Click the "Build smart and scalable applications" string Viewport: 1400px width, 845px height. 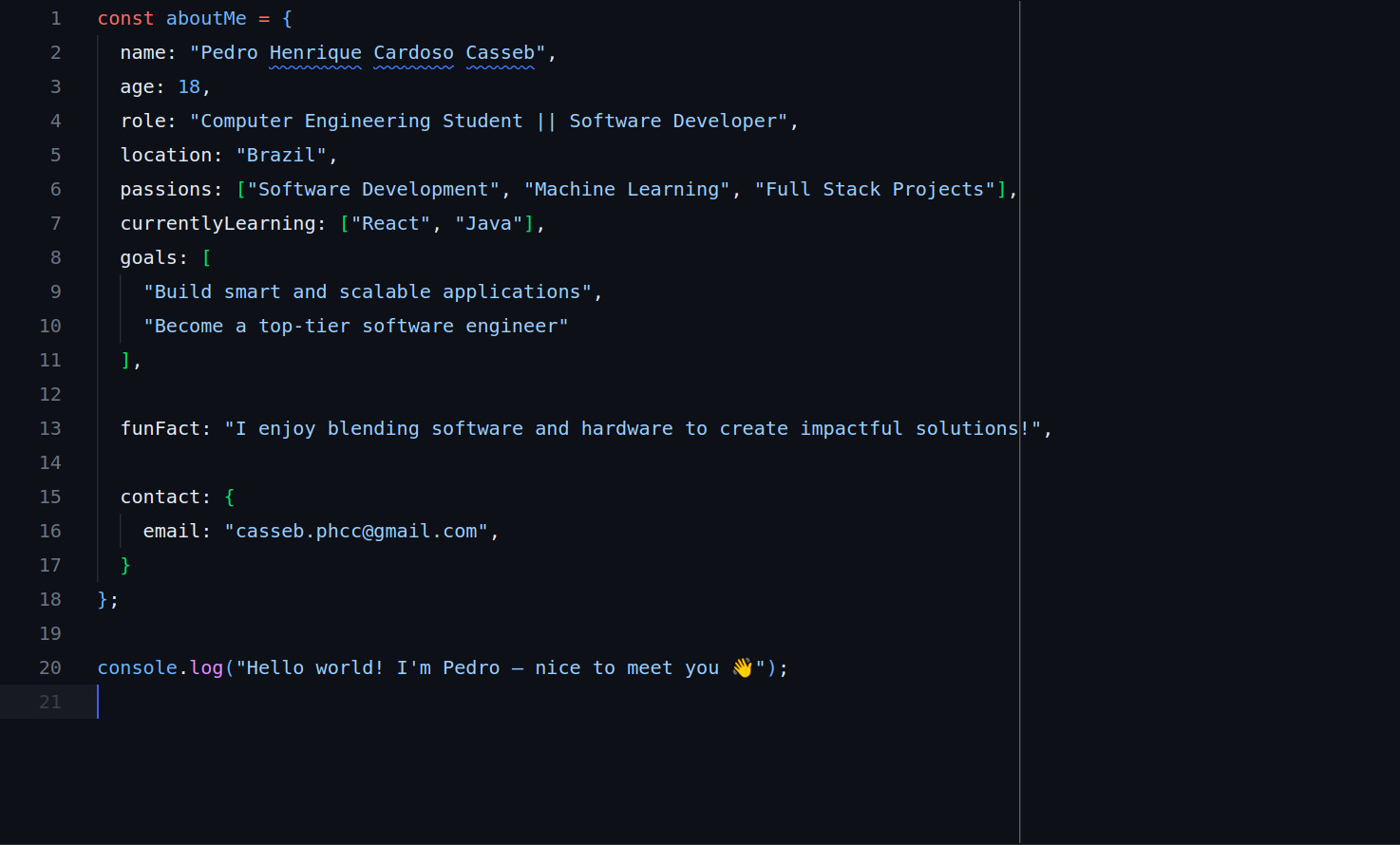pos(368,291)
